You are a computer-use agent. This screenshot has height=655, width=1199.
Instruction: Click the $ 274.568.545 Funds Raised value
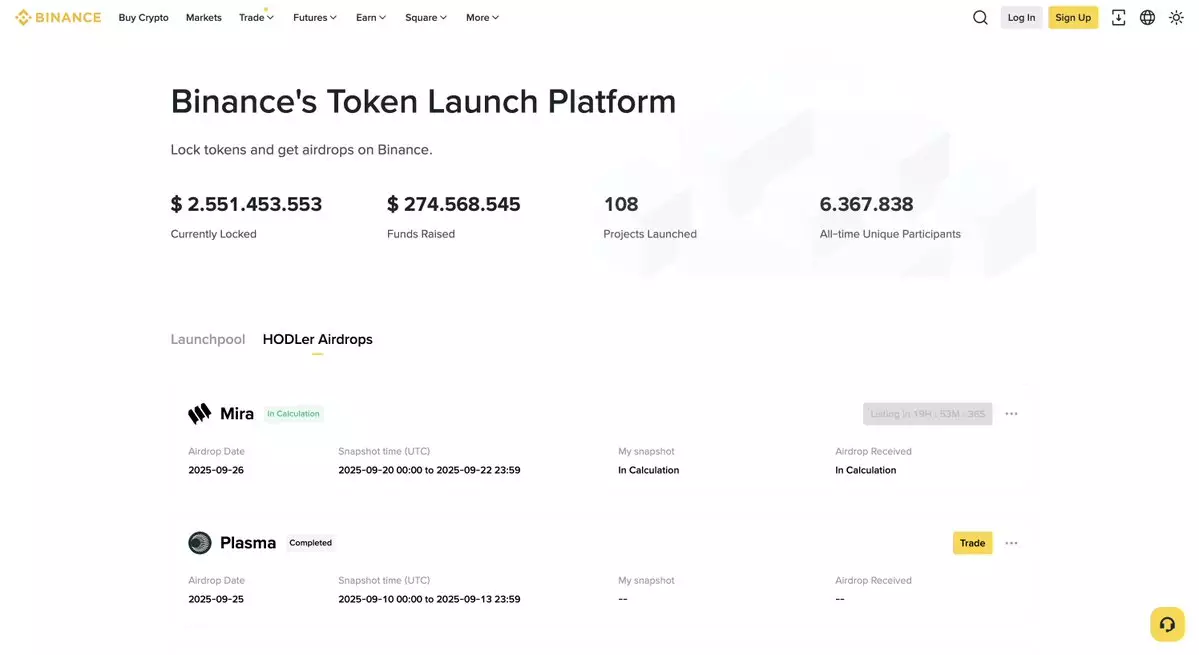tap(453, 204)
